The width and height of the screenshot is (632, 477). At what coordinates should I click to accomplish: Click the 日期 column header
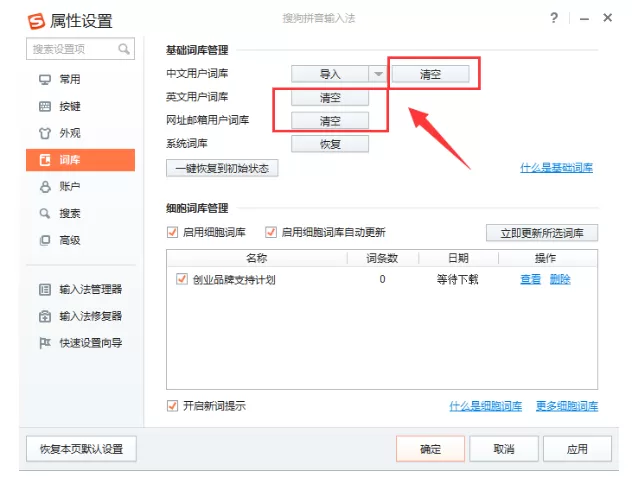coord(458,258)
